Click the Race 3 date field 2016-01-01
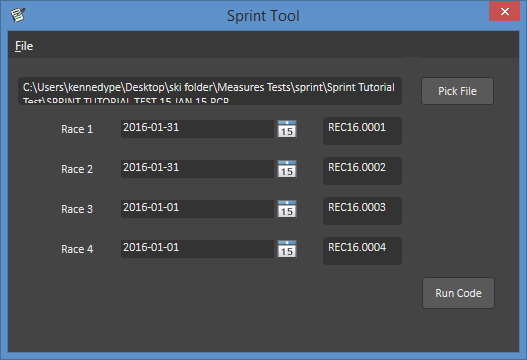Image resolution: width=527 pixels, height=360 pixels. (x=197, y=209)
